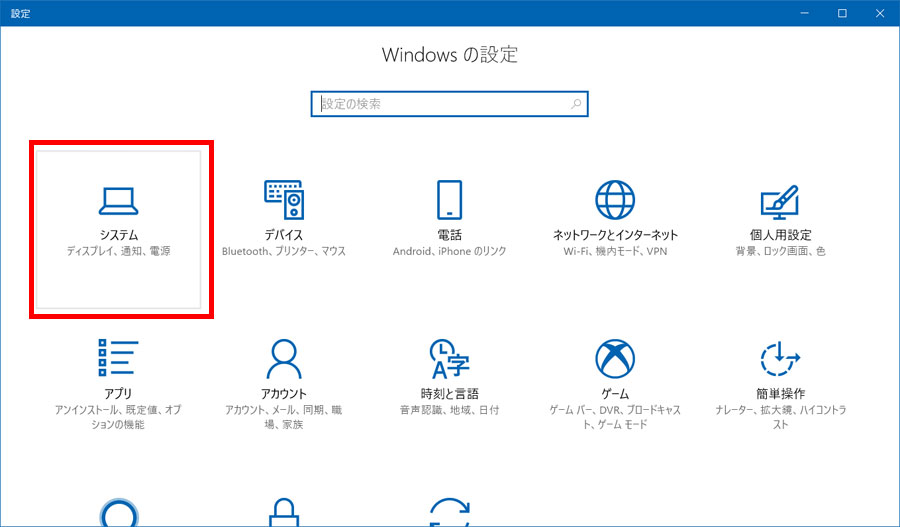Minimize the 設定 window
The image size is (900, 527).
805,13
